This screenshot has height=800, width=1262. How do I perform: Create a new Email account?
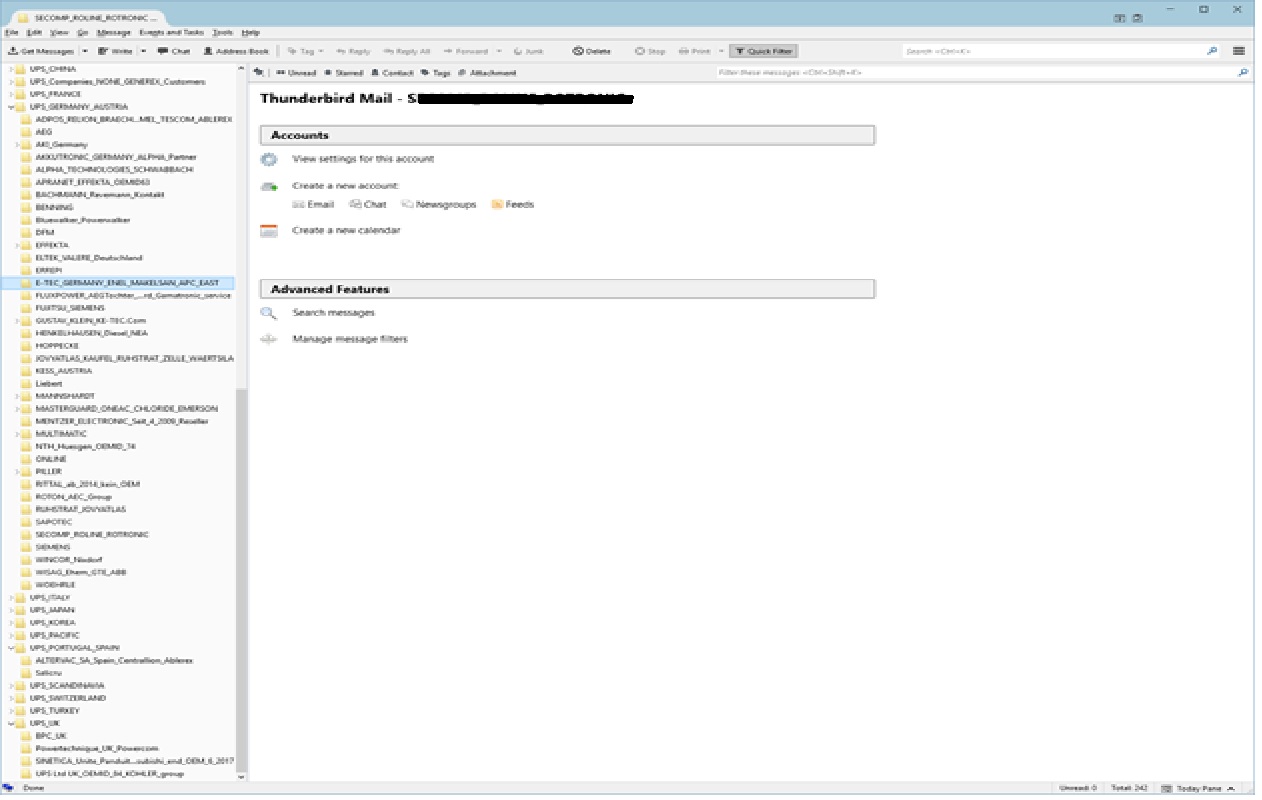point(313,204)
